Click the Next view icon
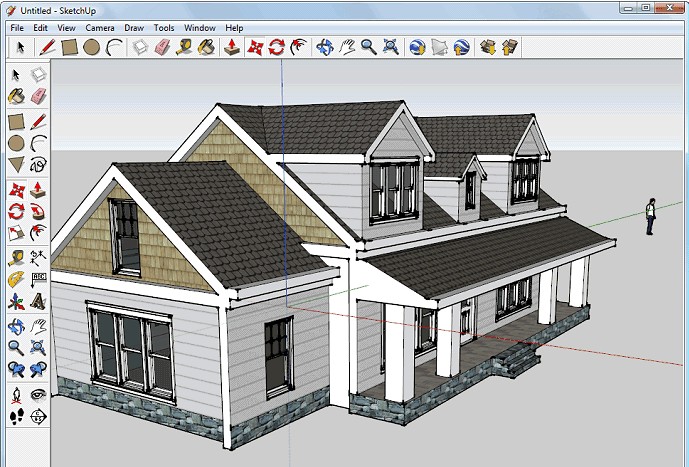Screen dimensions: 689x467 (38, 369)
